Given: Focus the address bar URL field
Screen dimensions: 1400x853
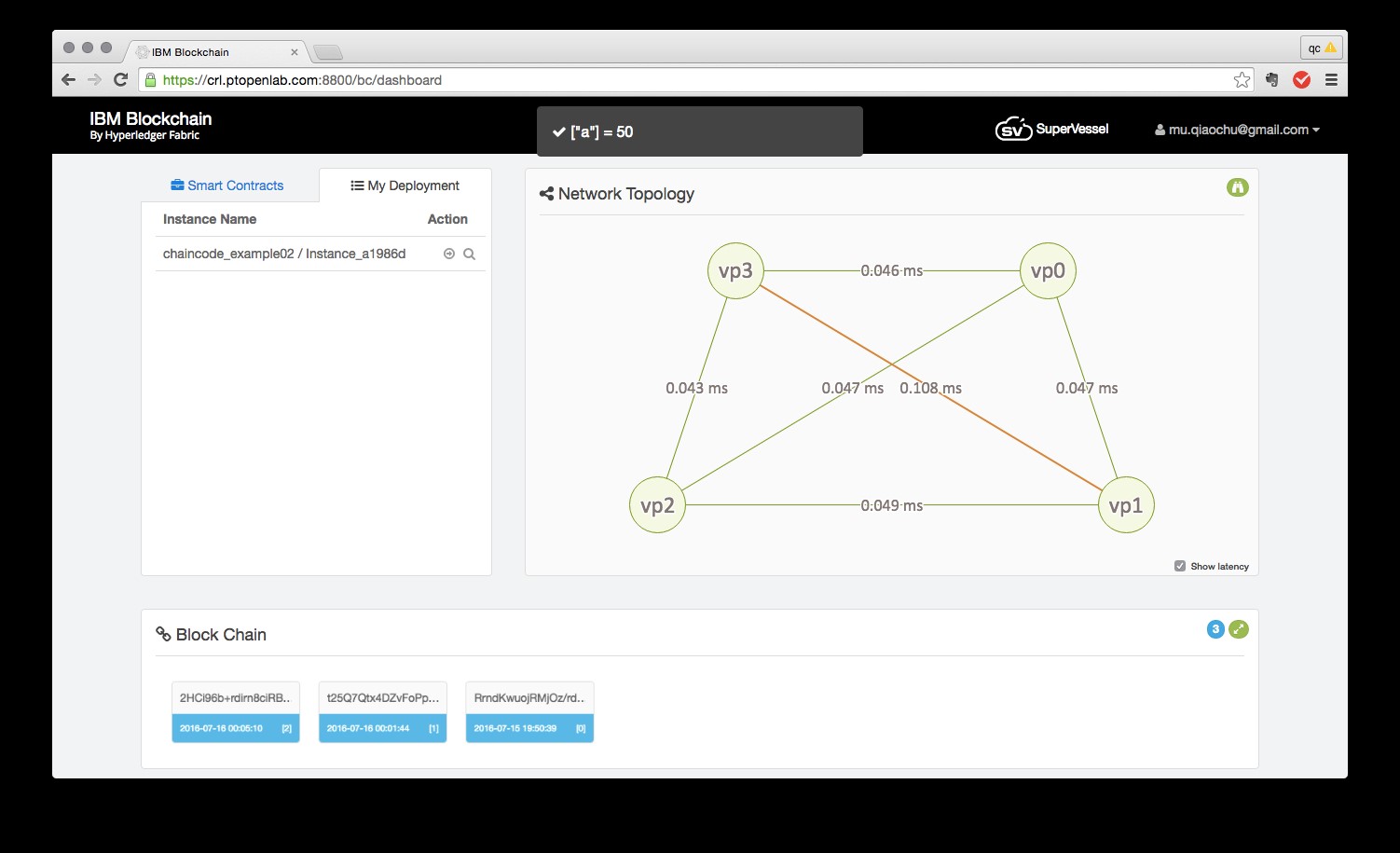Looking at the screenshot, I should point(695,80).
